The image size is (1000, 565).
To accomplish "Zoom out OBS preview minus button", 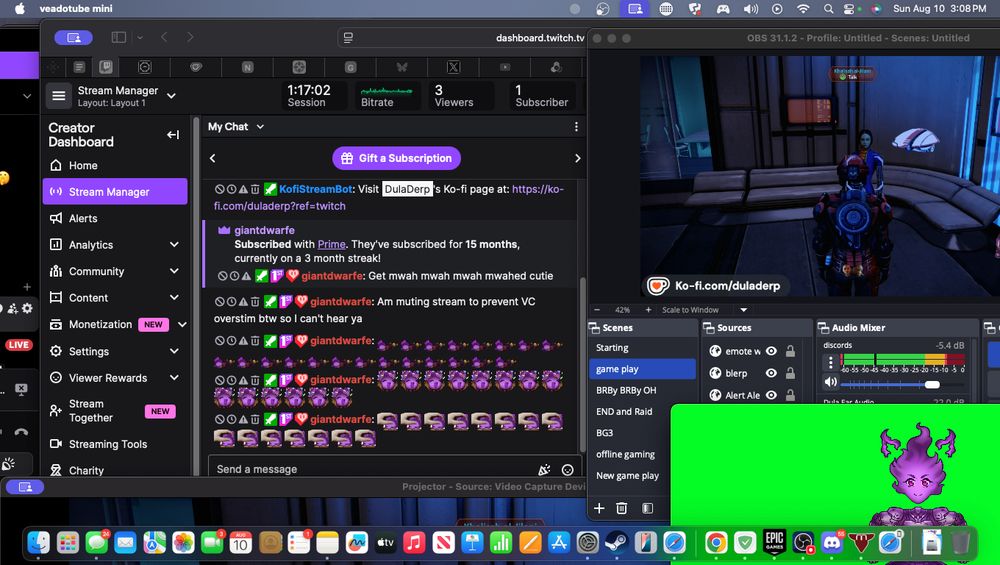I will pos(597,310).
